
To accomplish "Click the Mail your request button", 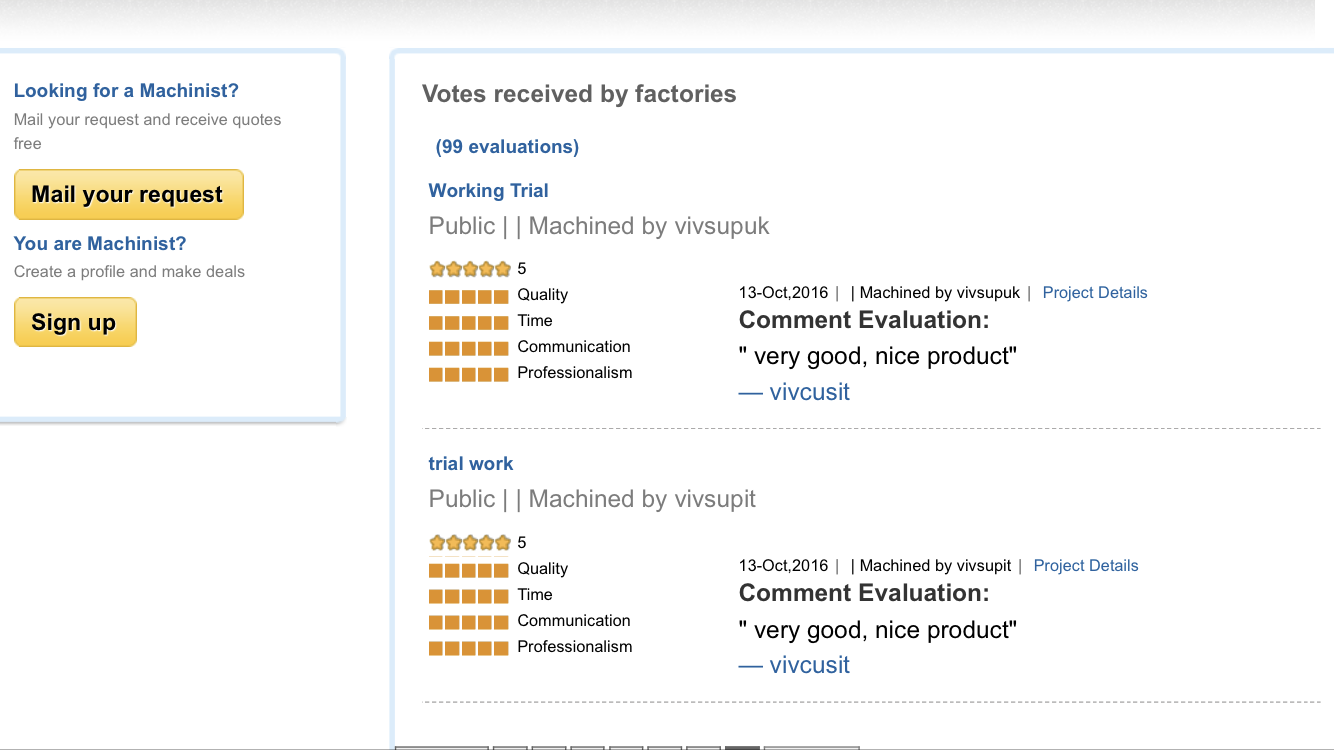I will pyautogui.click(x=128, y=194).
